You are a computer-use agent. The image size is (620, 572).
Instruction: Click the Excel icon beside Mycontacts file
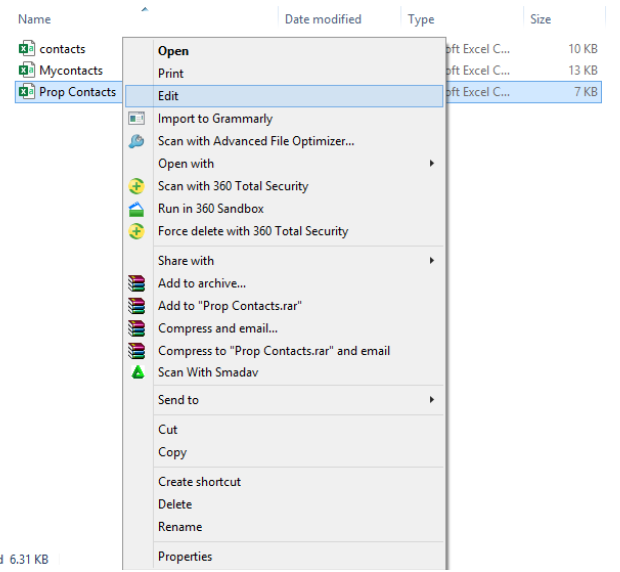pyautogui.click(x=26, y=70)
